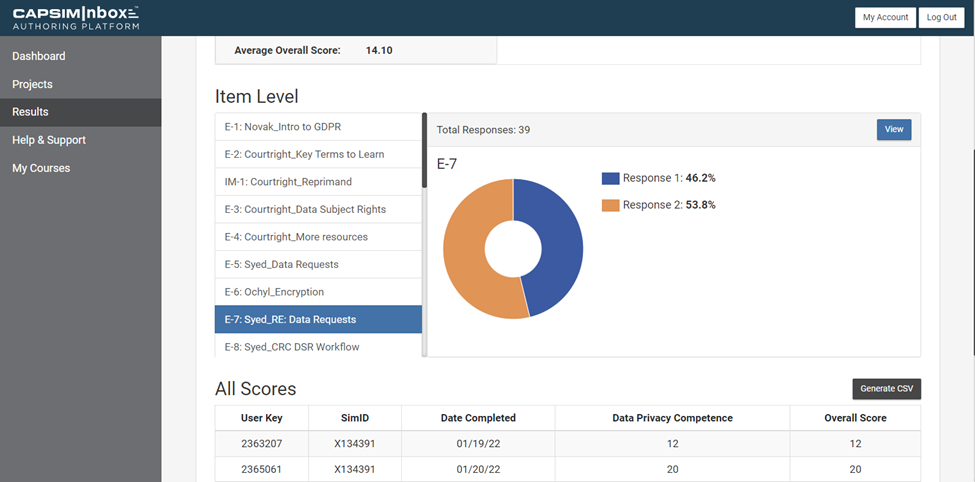This screenshot has width=975, height=482.
Task: Go to My Courses
Action: click(x=81, y=168)
